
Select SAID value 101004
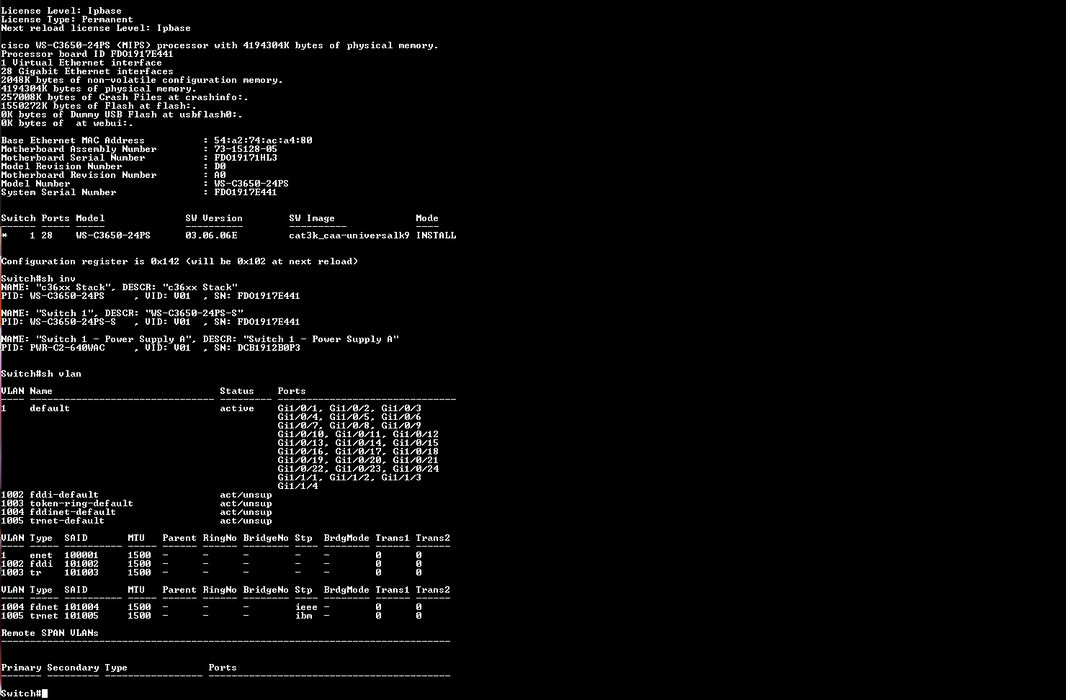point(82,608)
